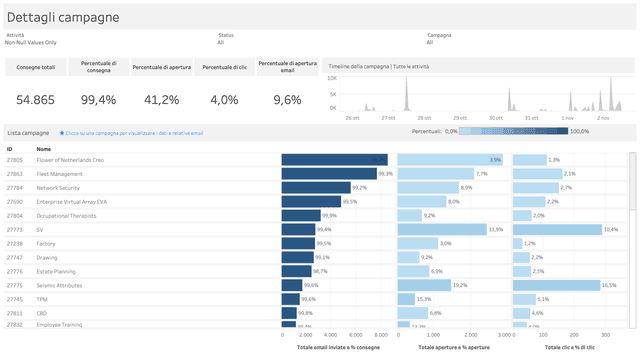The width and height of the screenshot is (640, 363).
Task: Click the Seismic Attributes click-rate bar
Action: pos(556,285)
